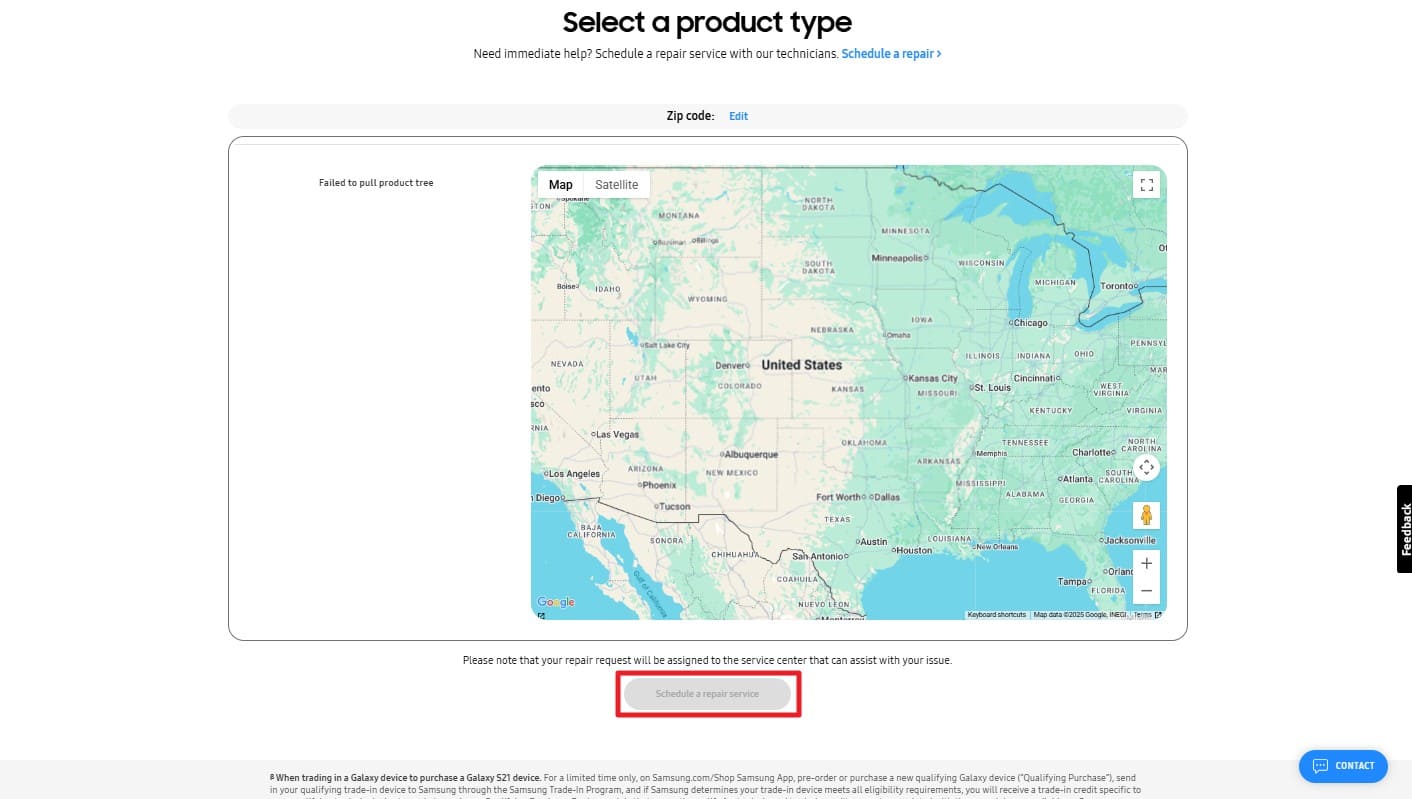Click the Tucson map label

coord(673,506)
